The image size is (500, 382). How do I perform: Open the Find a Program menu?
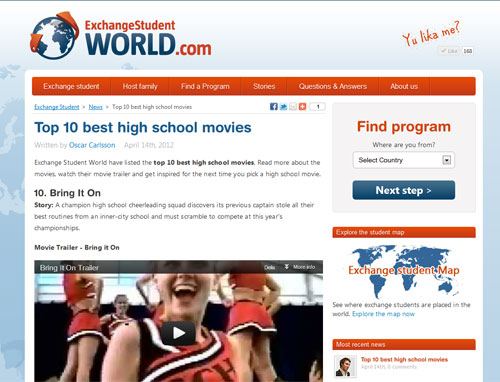click(205, 86)
